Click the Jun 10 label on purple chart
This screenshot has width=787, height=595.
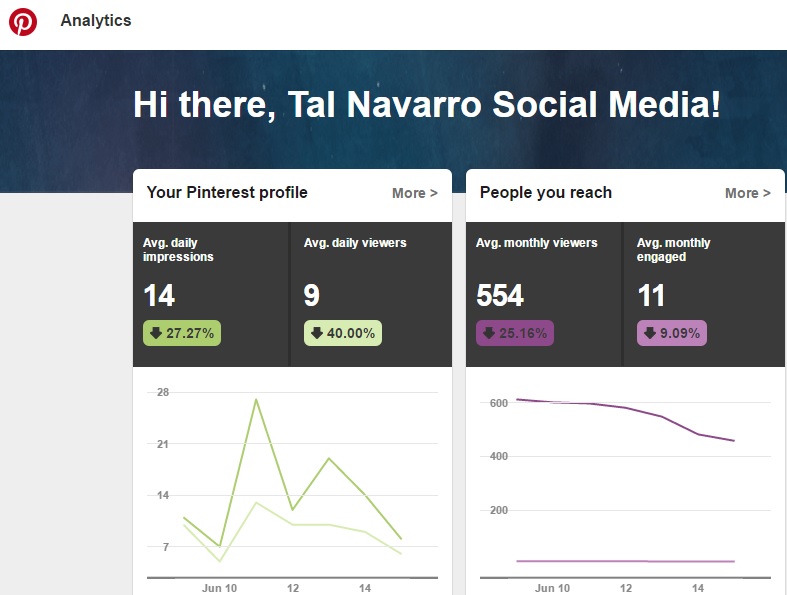[552, 589]
